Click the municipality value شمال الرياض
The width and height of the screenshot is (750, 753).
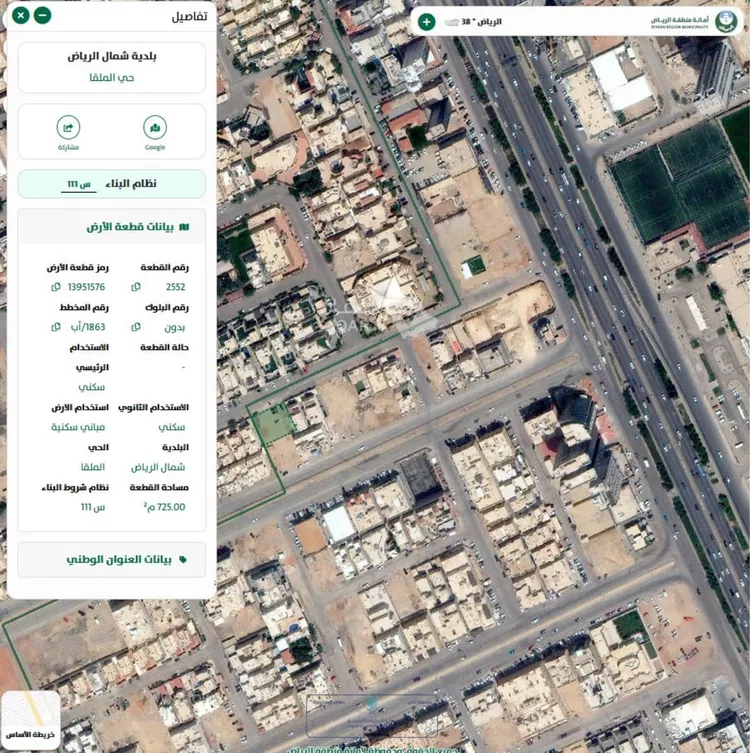coord(158,467)
